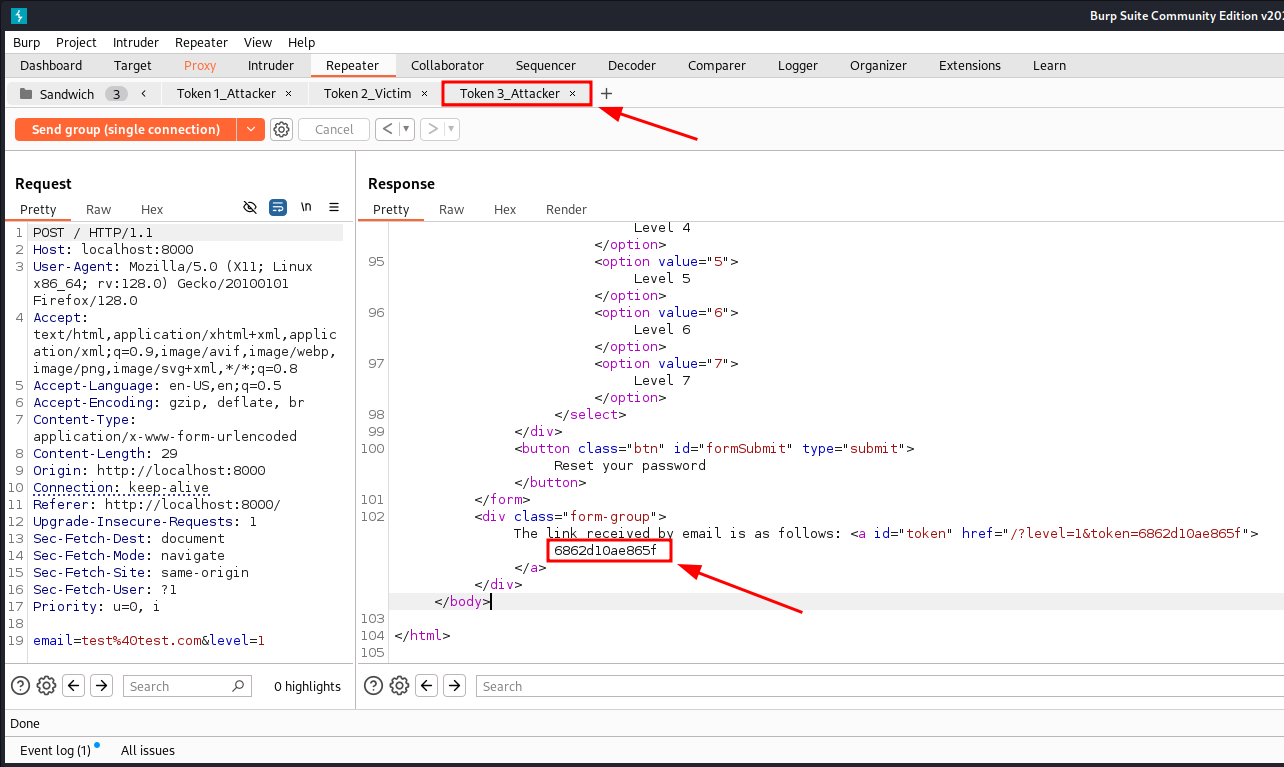
Task: Open request search settings gear
Action: coord(46,686)
